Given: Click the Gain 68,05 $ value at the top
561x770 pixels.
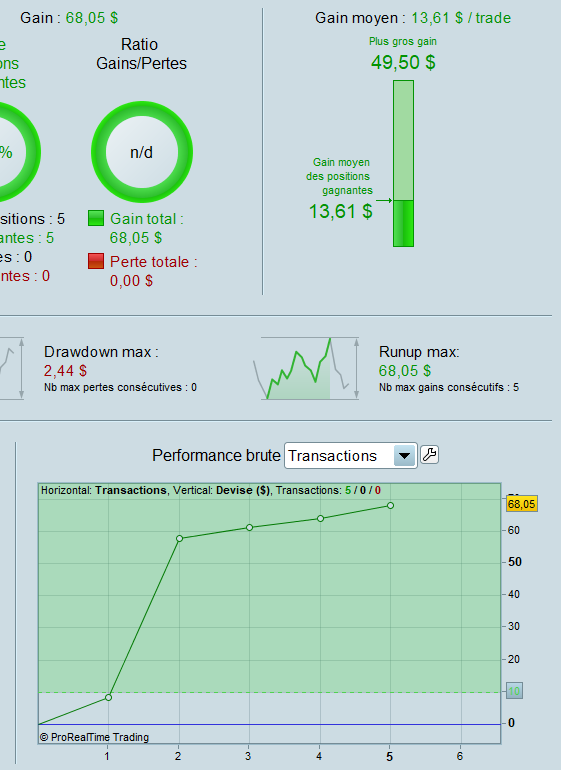Looking at the screenshot, I should pos(92,18).
